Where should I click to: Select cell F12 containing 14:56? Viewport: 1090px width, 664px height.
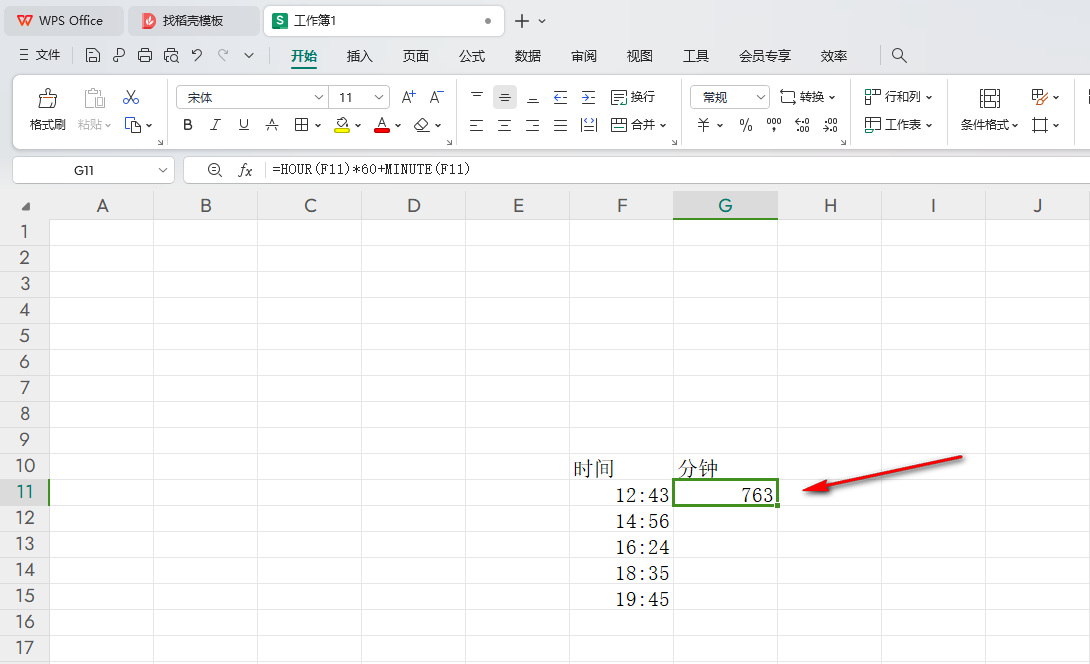coord(622,521)
